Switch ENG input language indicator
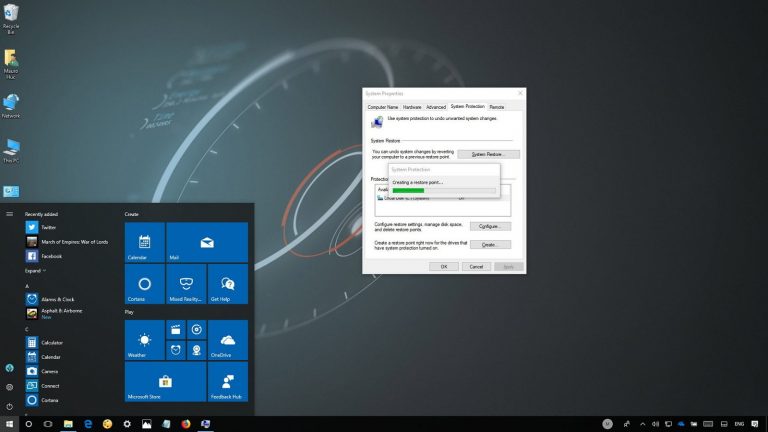 click(x=739, y=424)
